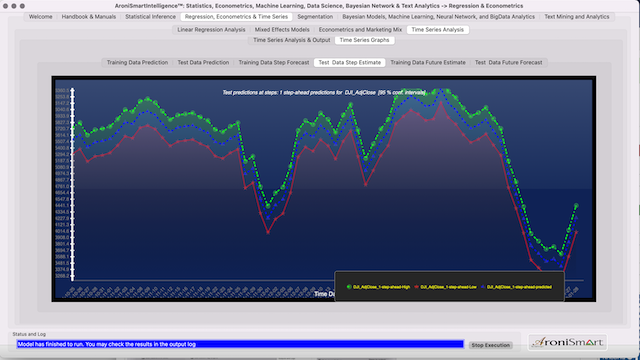Click blue triangle marker for 1-step-ahead-predicted legend
Image resolution: width=640 pixels, height=360 pixels.
click(x=483, y=287)
